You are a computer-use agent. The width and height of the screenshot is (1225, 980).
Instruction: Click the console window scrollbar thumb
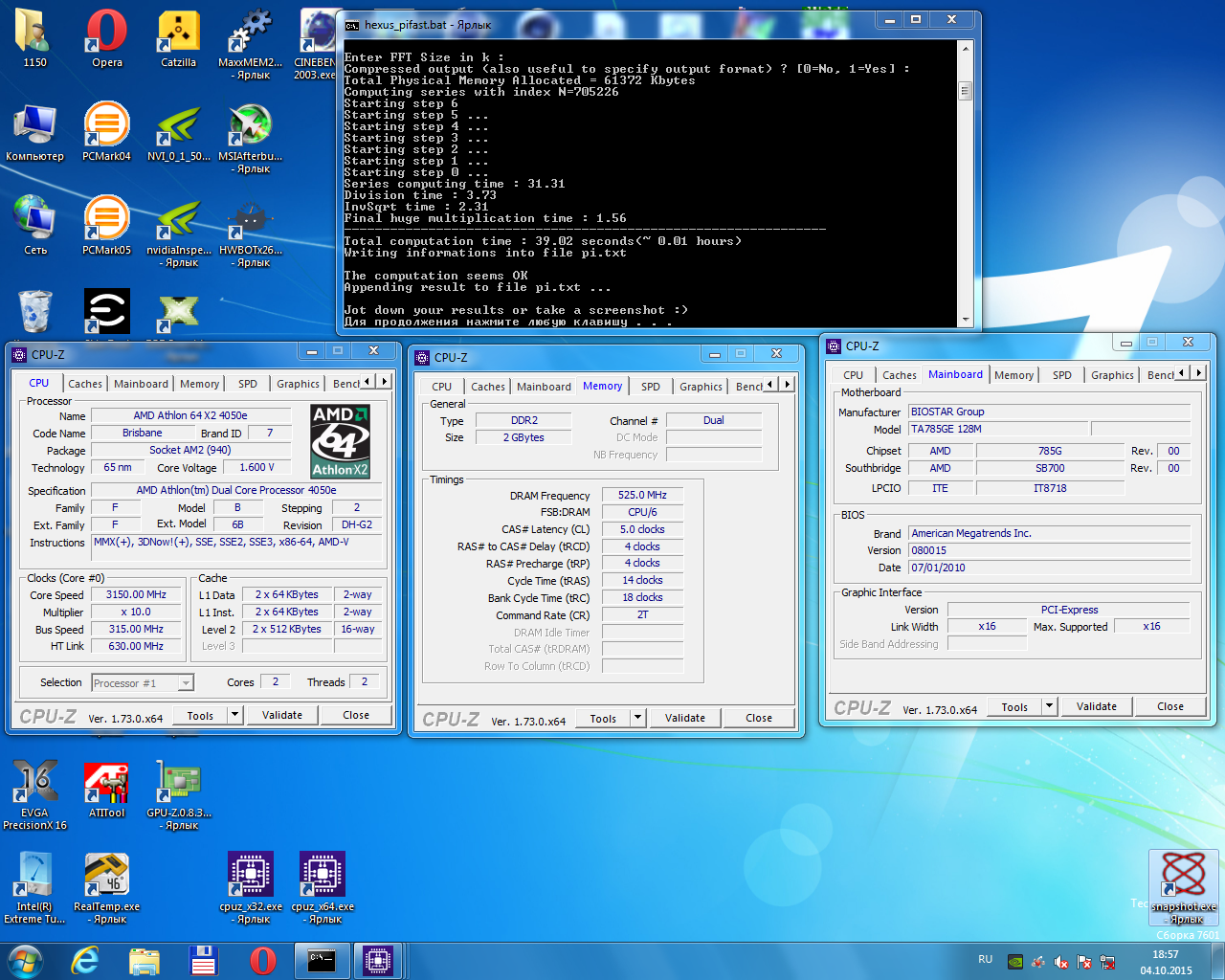click(x=965, y=91)
